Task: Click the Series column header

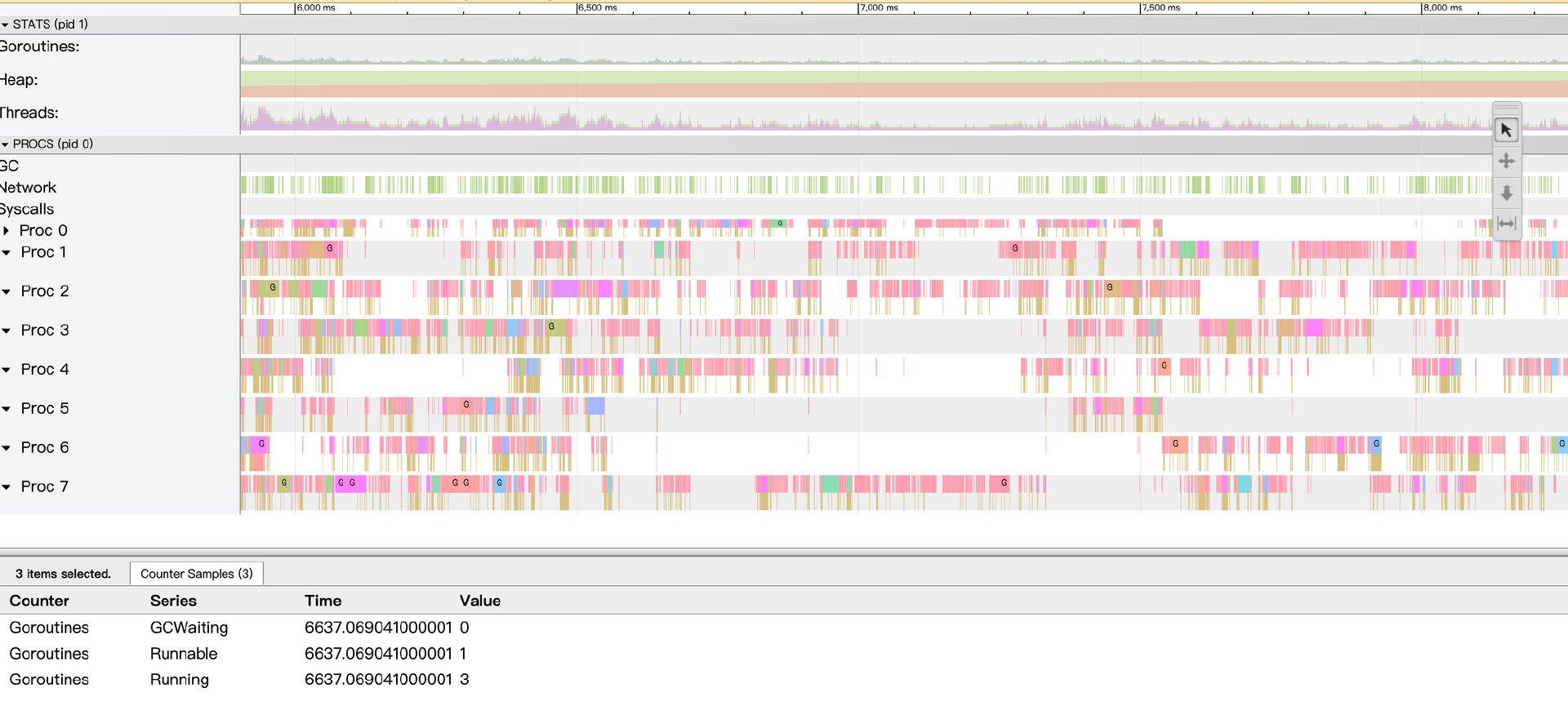Action: (x=173, y=601)
